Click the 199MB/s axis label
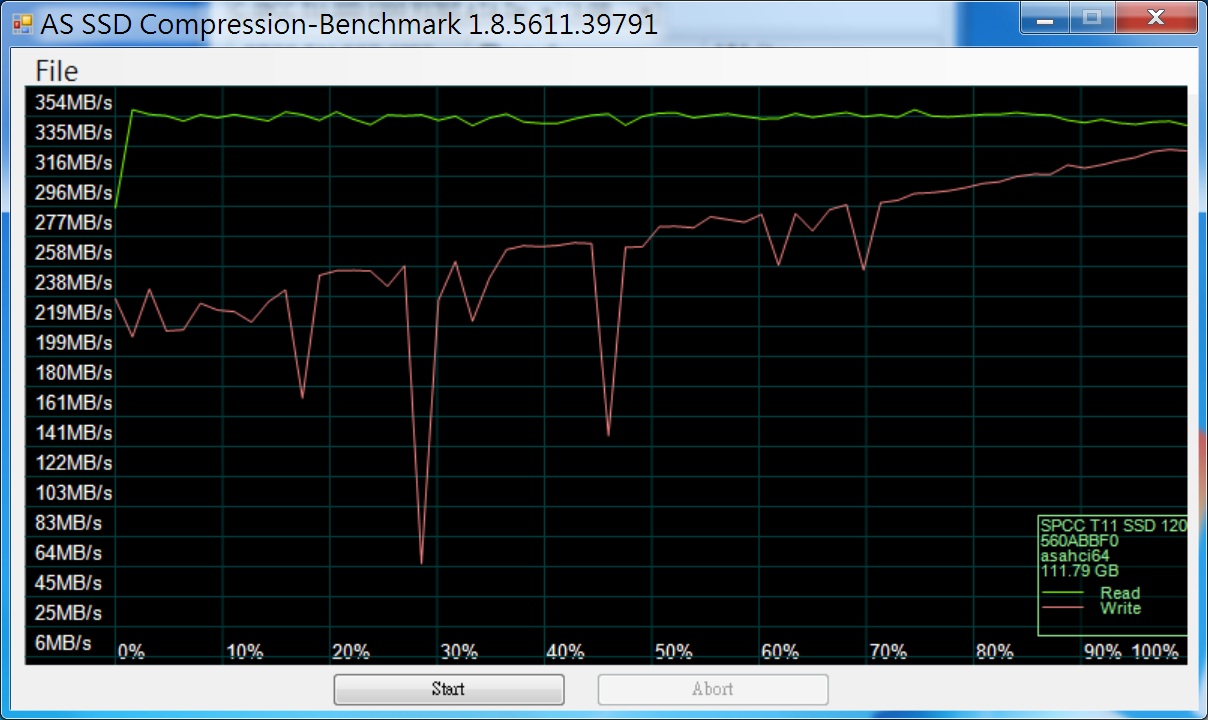The image size is (1208, 720). coord(74,343)
